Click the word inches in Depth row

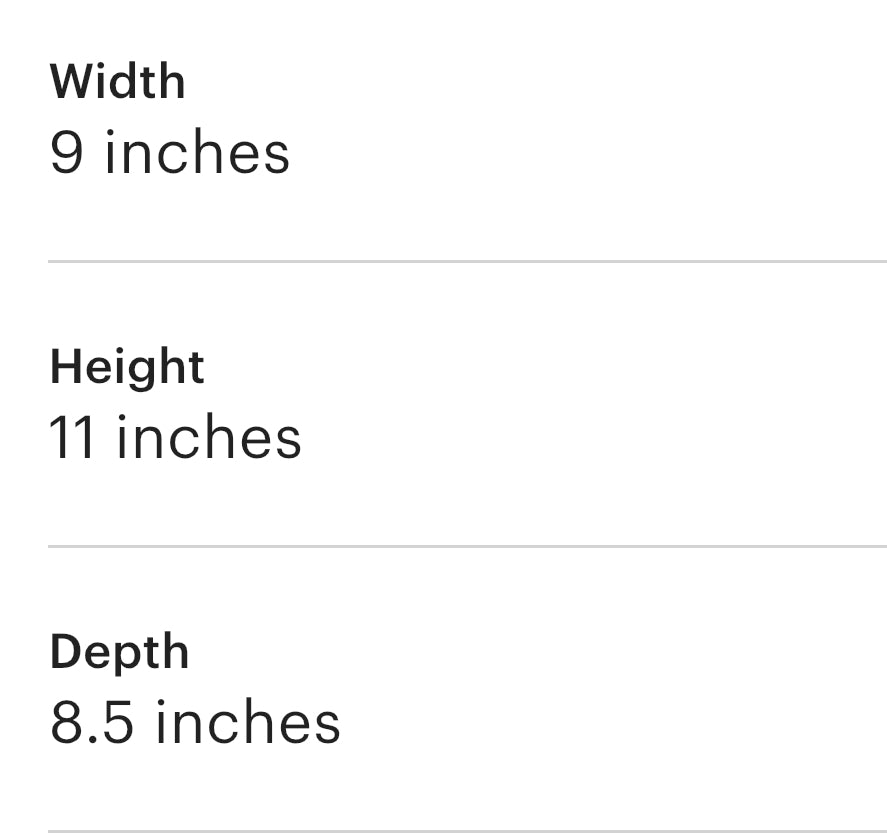pos(248,721)
